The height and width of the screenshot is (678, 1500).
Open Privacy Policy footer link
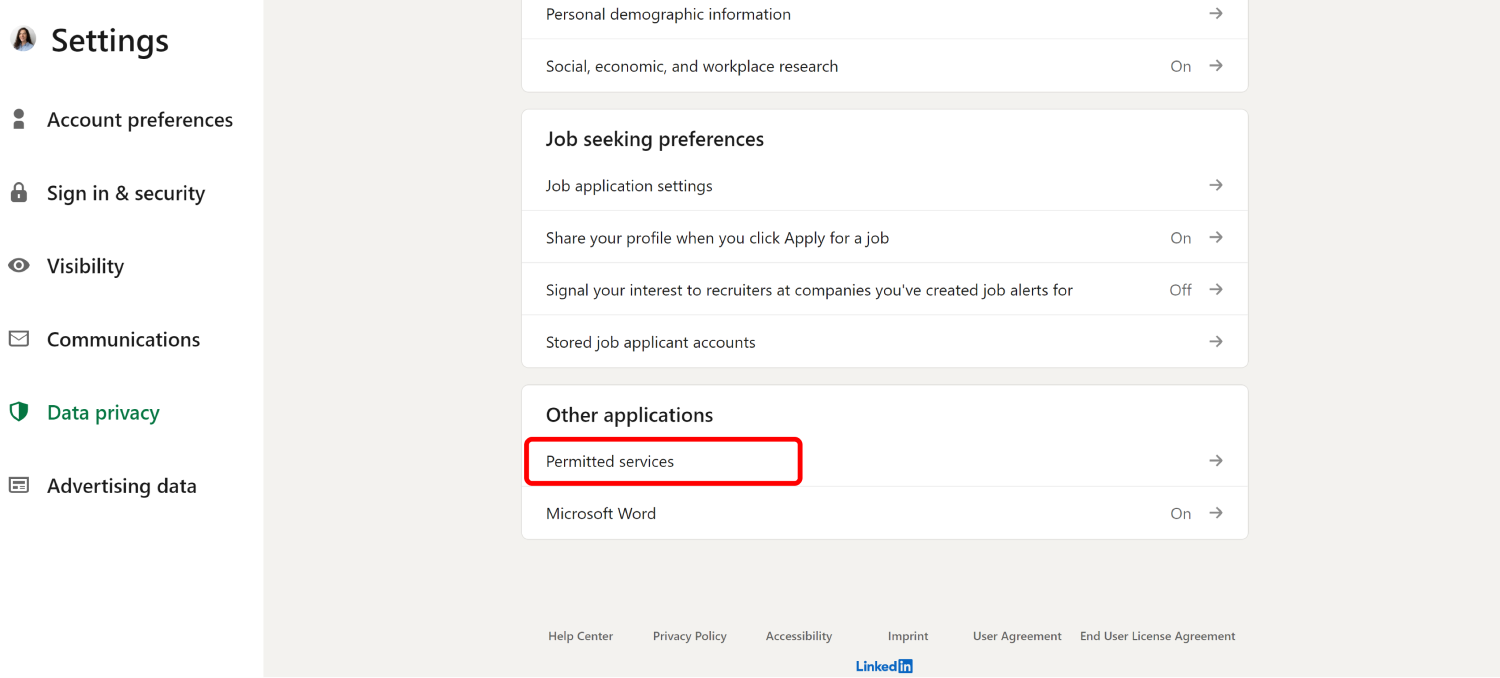click(x=689, y=636)
